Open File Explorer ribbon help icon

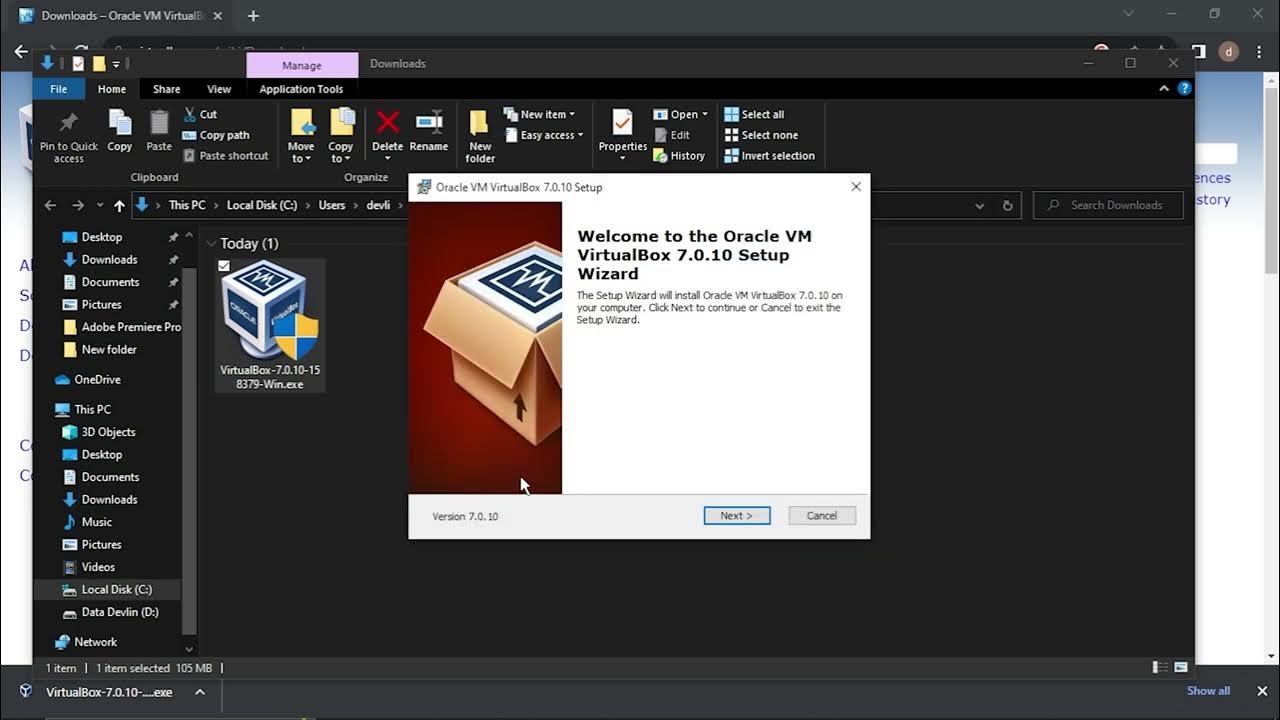point(1185,89)
